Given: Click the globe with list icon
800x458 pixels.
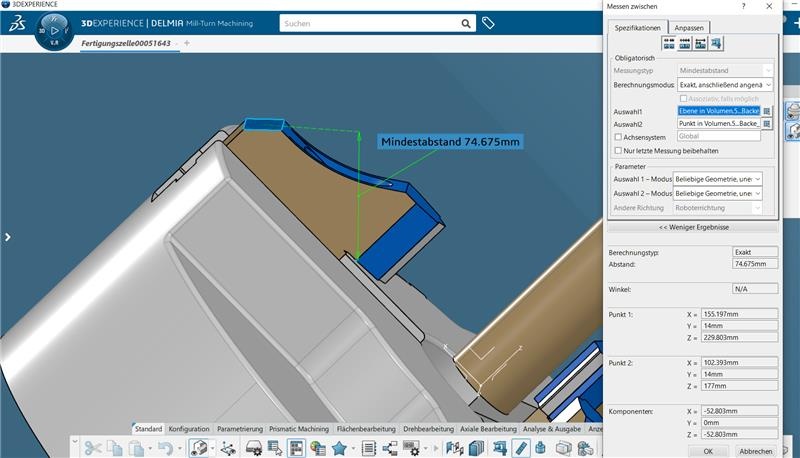Looking at the screenshot, I should point(318,448).
